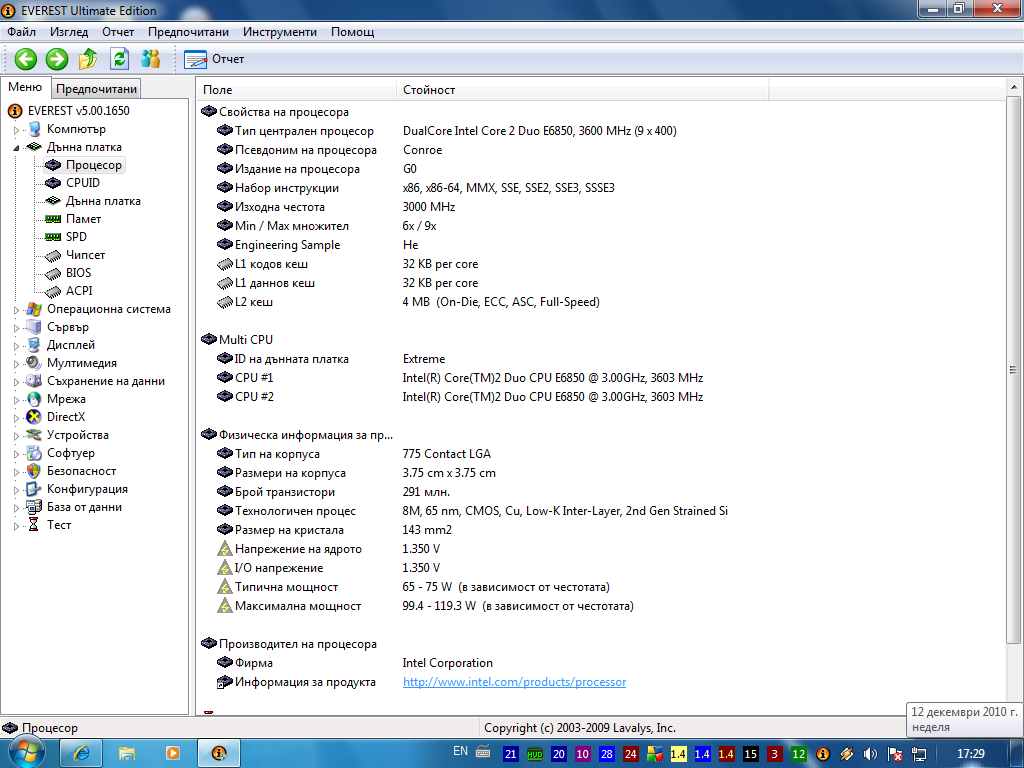Expand the Операционна система node
Viewport: 1024px width, 768px height.
pos(16,310)
